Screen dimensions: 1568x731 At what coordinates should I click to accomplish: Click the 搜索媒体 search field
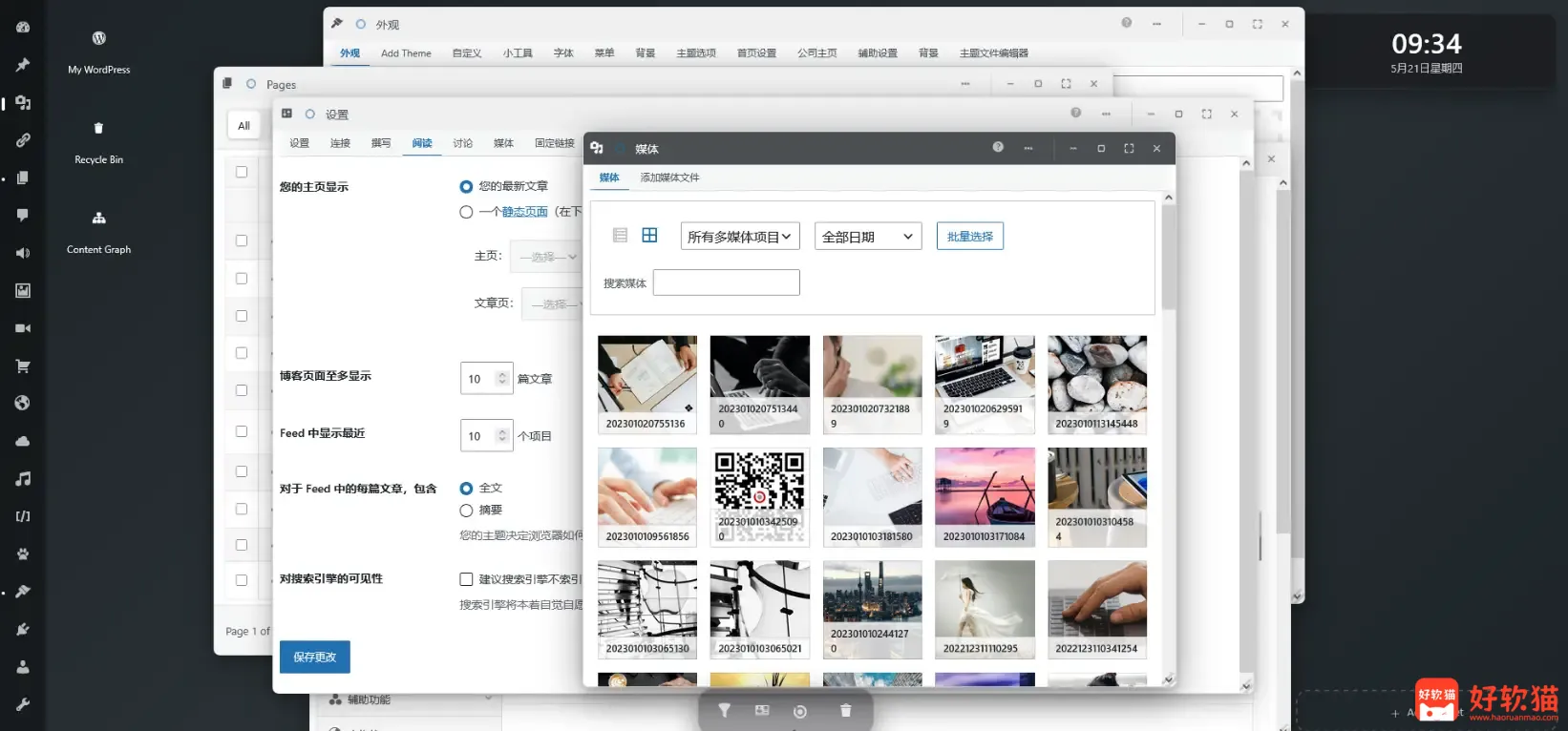click(727, 282)
